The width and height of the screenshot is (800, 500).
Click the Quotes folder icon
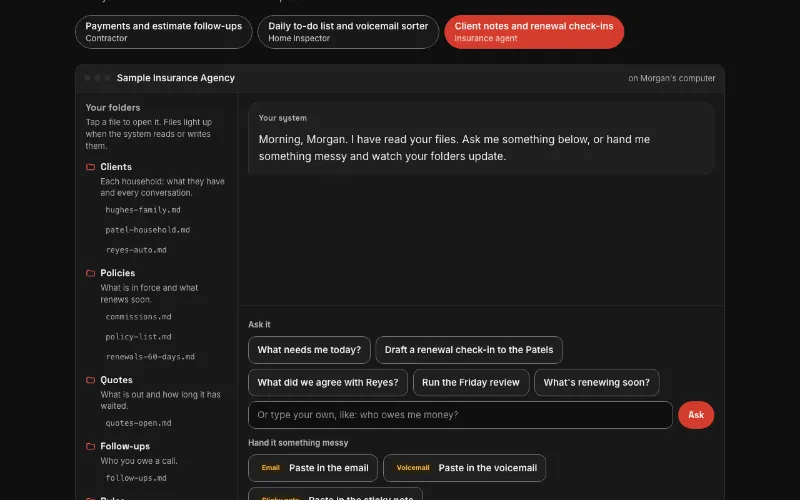click(91, 380)
